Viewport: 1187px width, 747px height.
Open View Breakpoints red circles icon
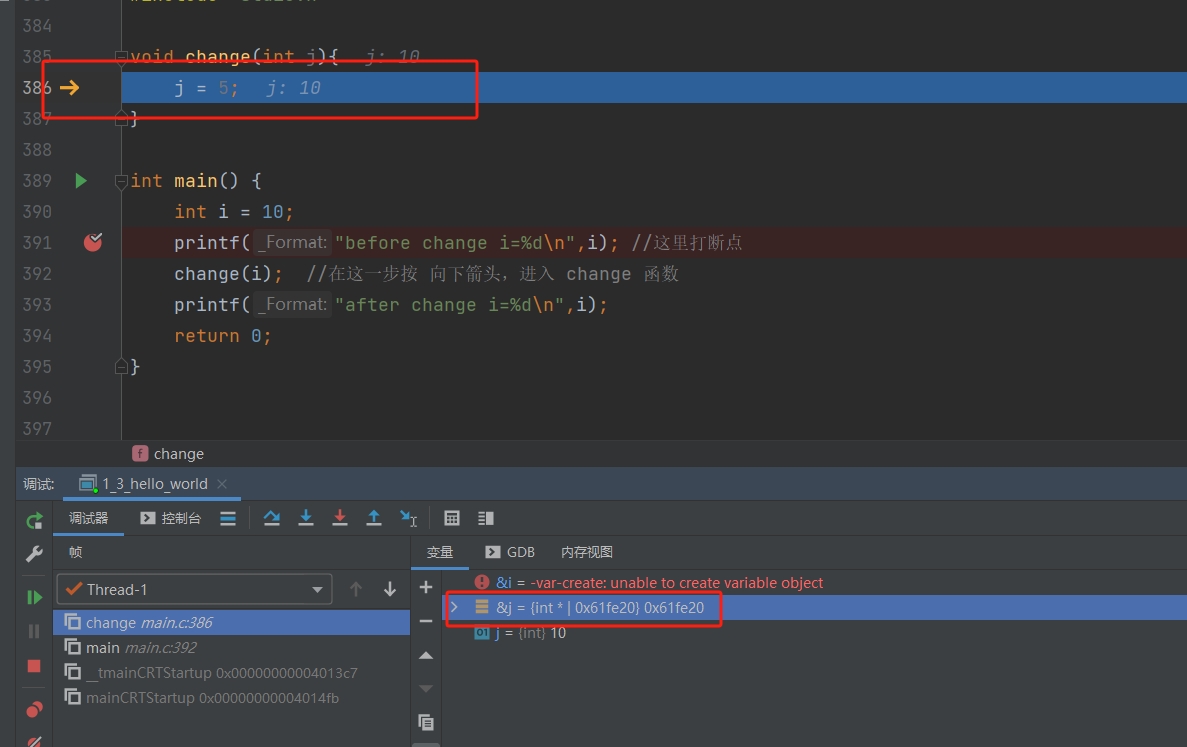[34, 709]
